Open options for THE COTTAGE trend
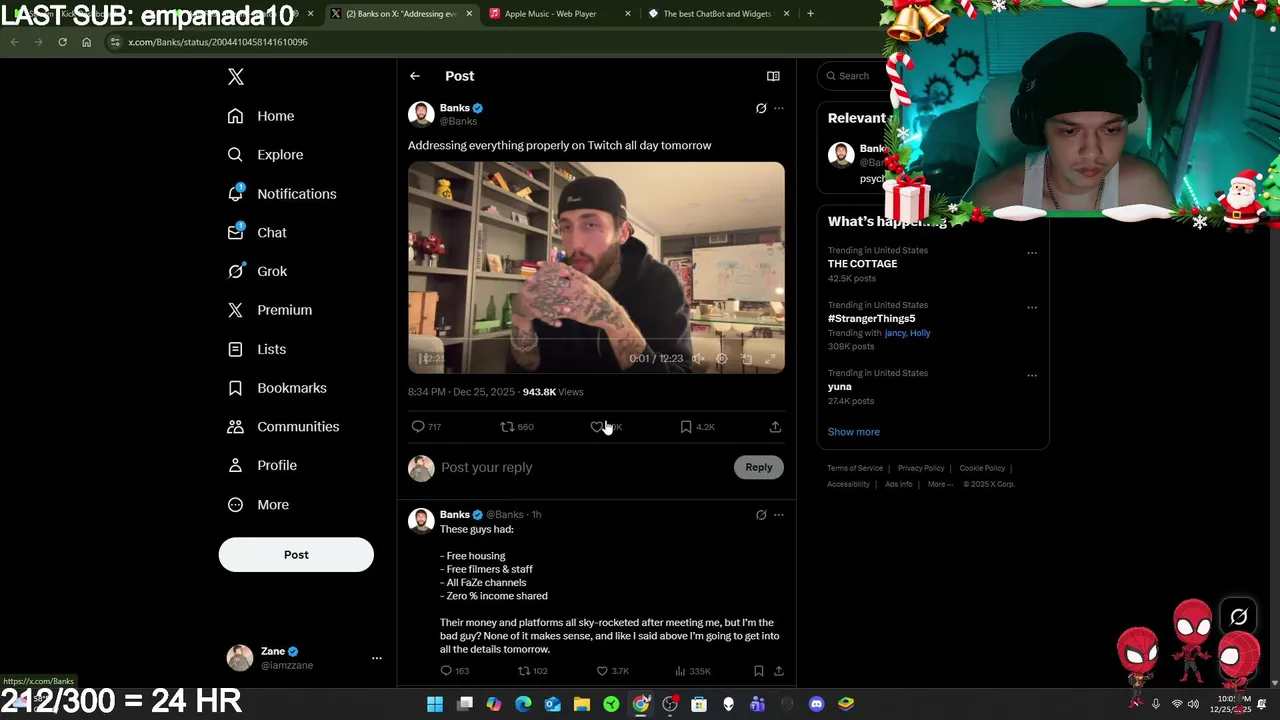 pyautogui.click(x=1032, y=253)
